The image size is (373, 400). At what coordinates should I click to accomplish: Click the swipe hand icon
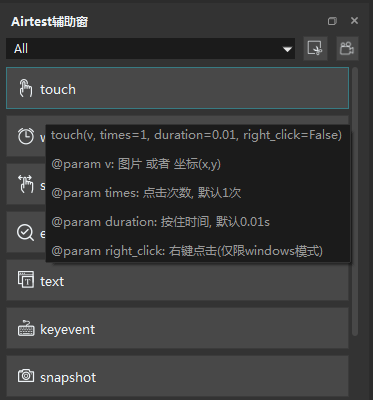(26, 184)
